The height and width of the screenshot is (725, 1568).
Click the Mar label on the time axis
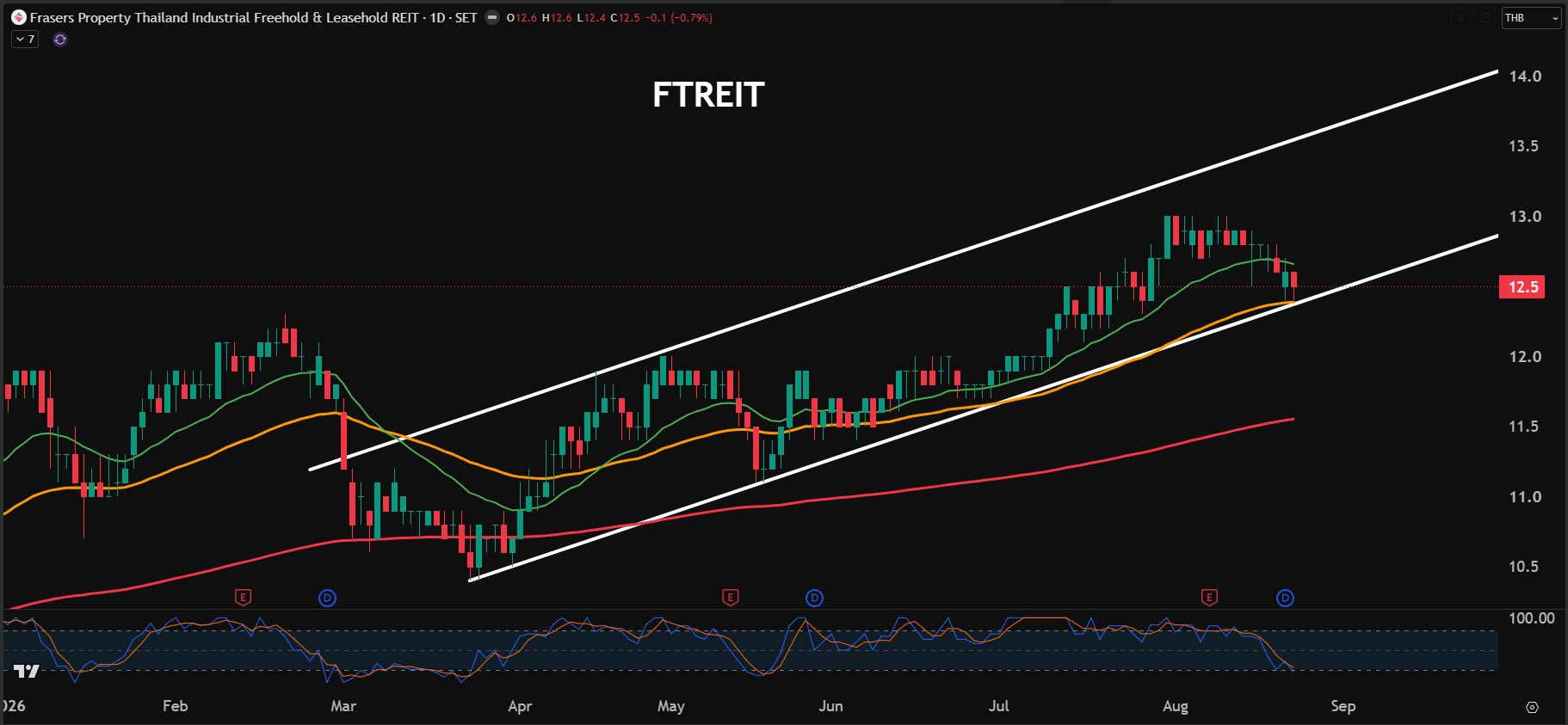pos(343,706)
